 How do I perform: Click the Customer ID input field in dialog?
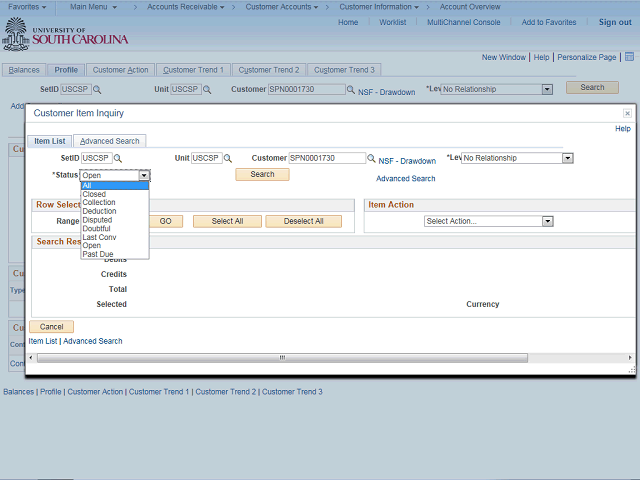[x=325, y=158]
